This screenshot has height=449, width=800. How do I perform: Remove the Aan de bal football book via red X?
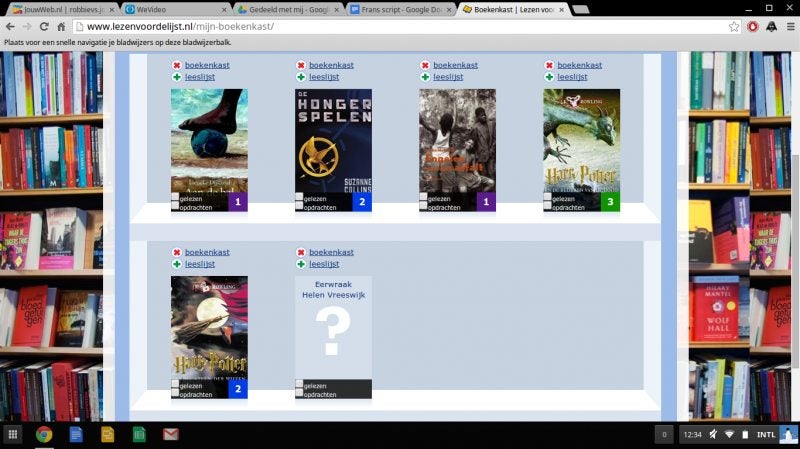(x=177, y=65)
